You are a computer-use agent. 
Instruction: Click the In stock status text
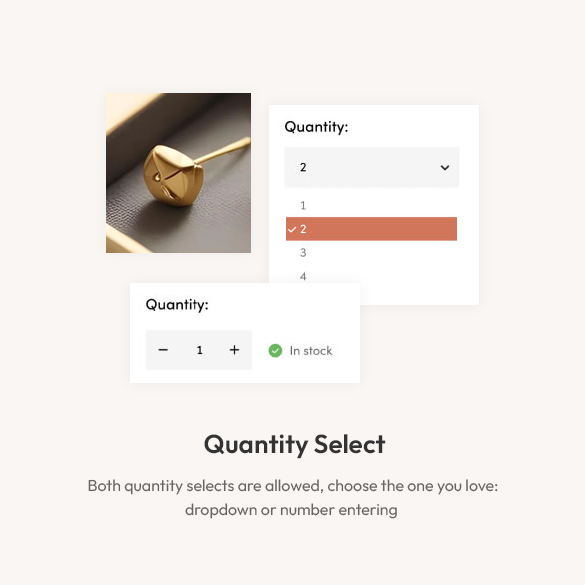coord(311,351)
